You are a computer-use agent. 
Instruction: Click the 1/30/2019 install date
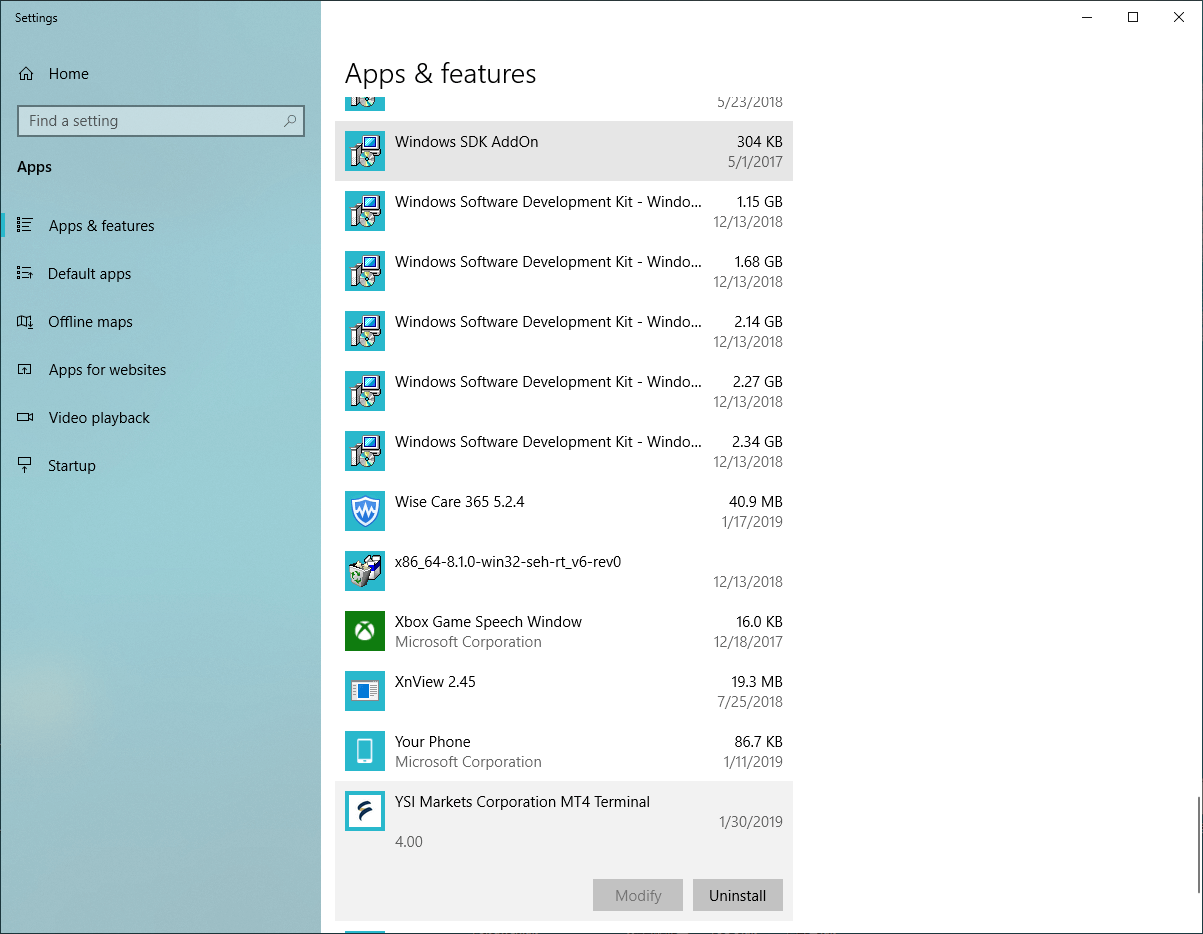750,822
